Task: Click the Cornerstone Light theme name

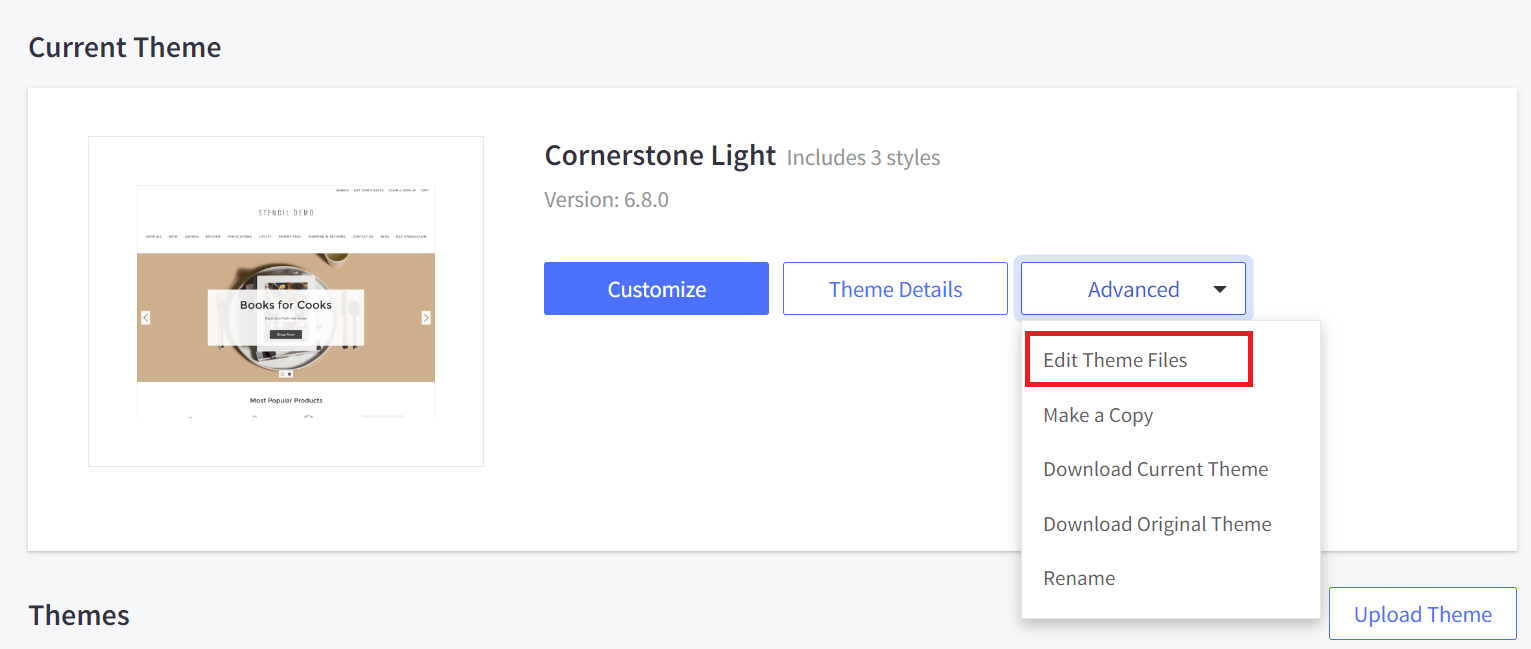Action: (x=660, y=156)
